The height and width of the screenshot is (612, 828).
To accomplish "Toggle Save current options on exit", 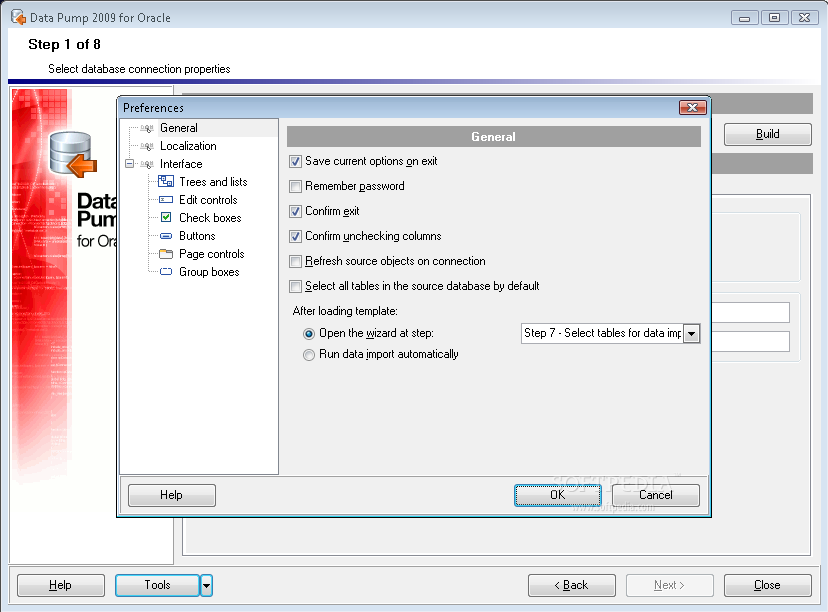I will 295,162.
